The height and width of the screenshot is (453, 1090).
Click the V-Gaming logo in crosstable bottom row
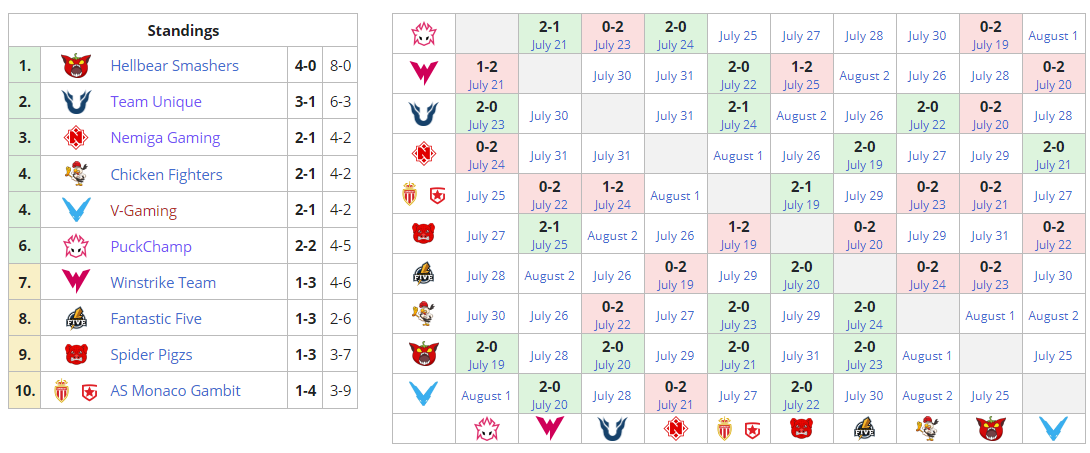[1053, 428]
